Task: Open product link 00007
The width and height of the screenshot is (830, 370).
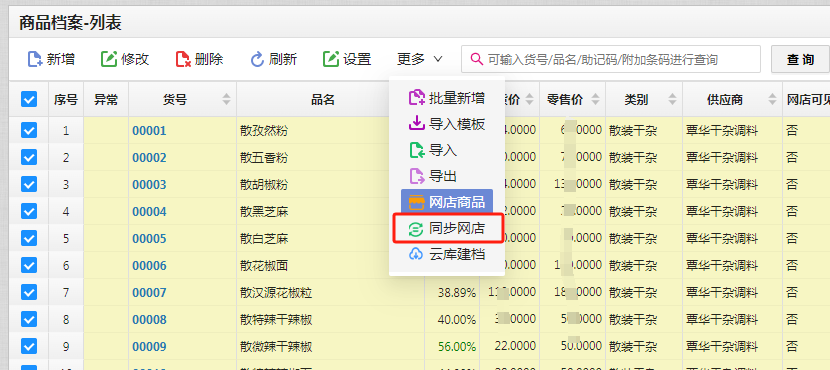Action: point(149,293)
